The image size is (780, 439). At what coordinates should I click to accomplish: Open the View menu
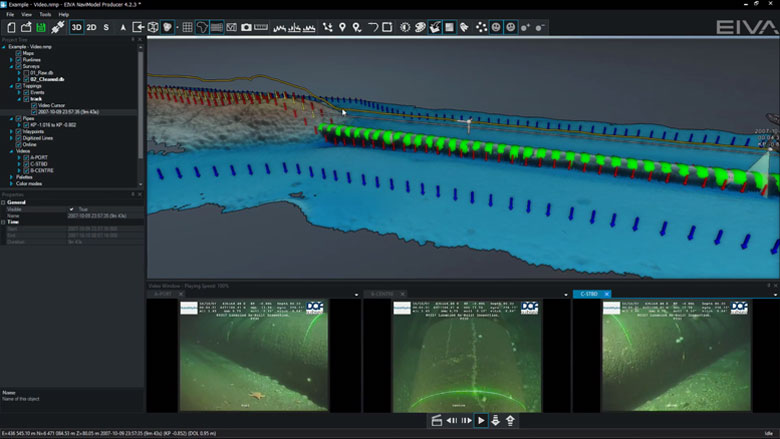tap(27, 15)
